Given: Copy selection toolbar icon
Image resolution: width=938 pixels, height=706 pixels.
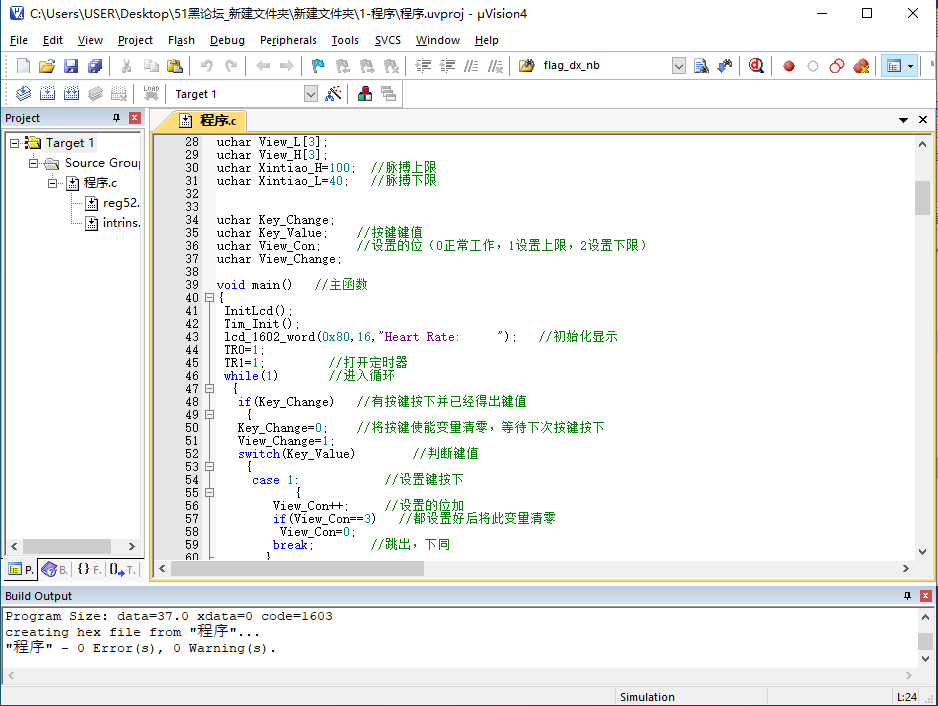Looking at the screenshot, I should (x=151, y=66).
